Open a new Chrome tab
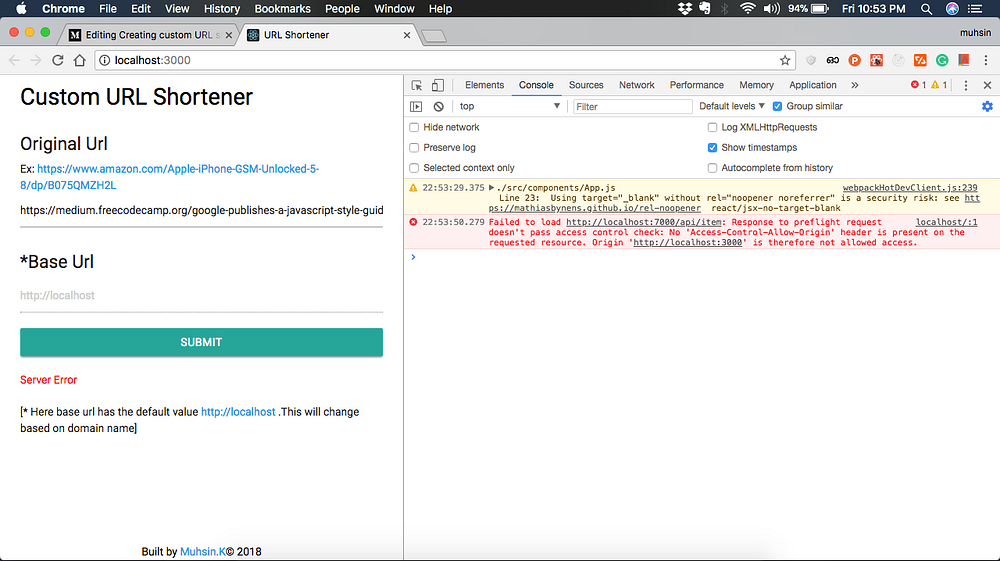1000x561 pixels. (x=434, y=36)
